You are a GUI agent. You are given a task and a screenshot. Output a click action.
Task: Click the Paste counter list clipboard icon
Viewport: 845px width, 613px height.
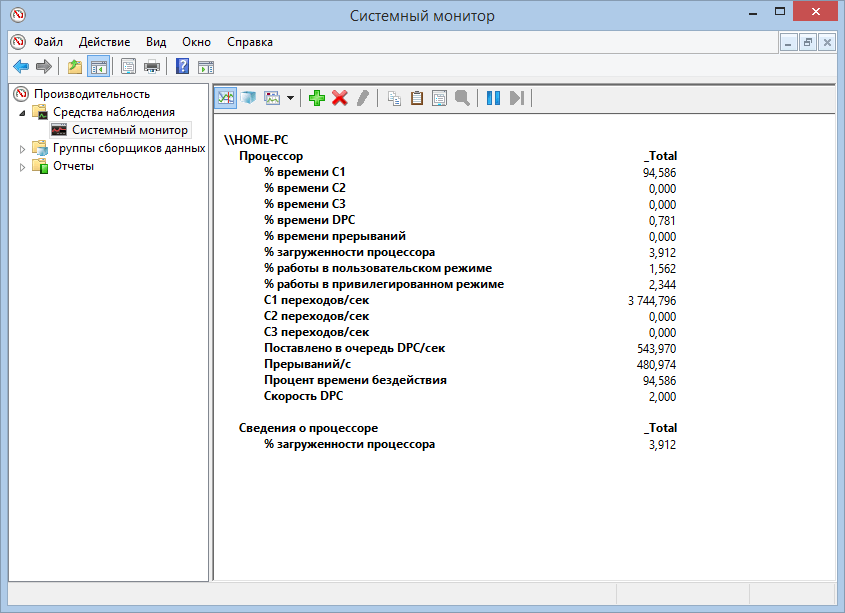(417, 98)
